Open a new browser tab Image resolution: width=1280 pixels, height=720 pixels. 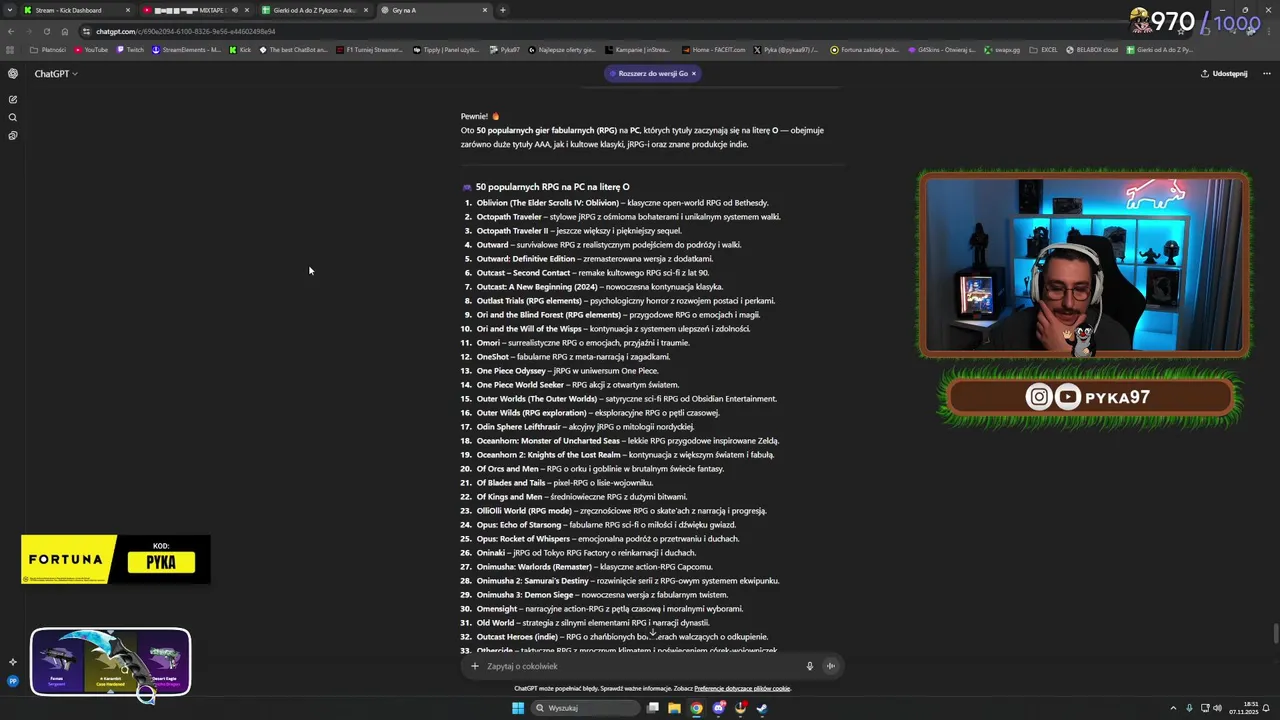tap(502, 10)
